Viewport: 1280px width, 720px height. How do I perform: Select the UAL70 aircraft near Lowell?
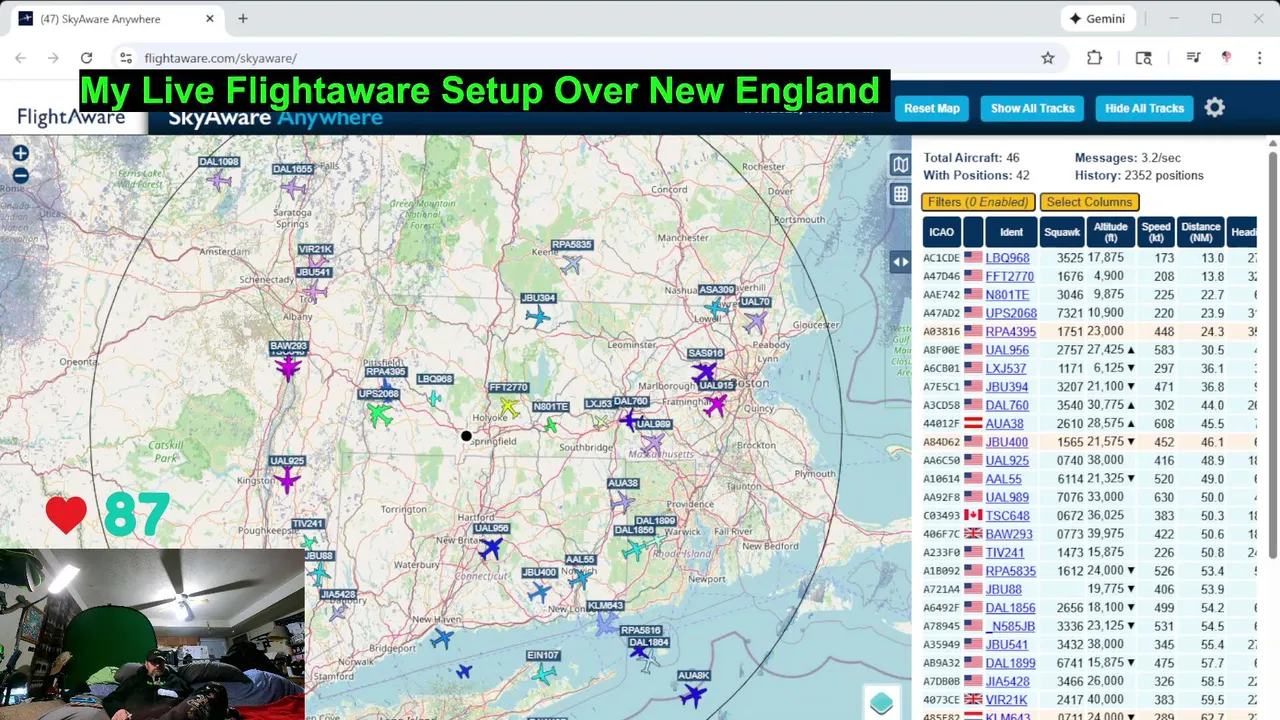(755, 322)
